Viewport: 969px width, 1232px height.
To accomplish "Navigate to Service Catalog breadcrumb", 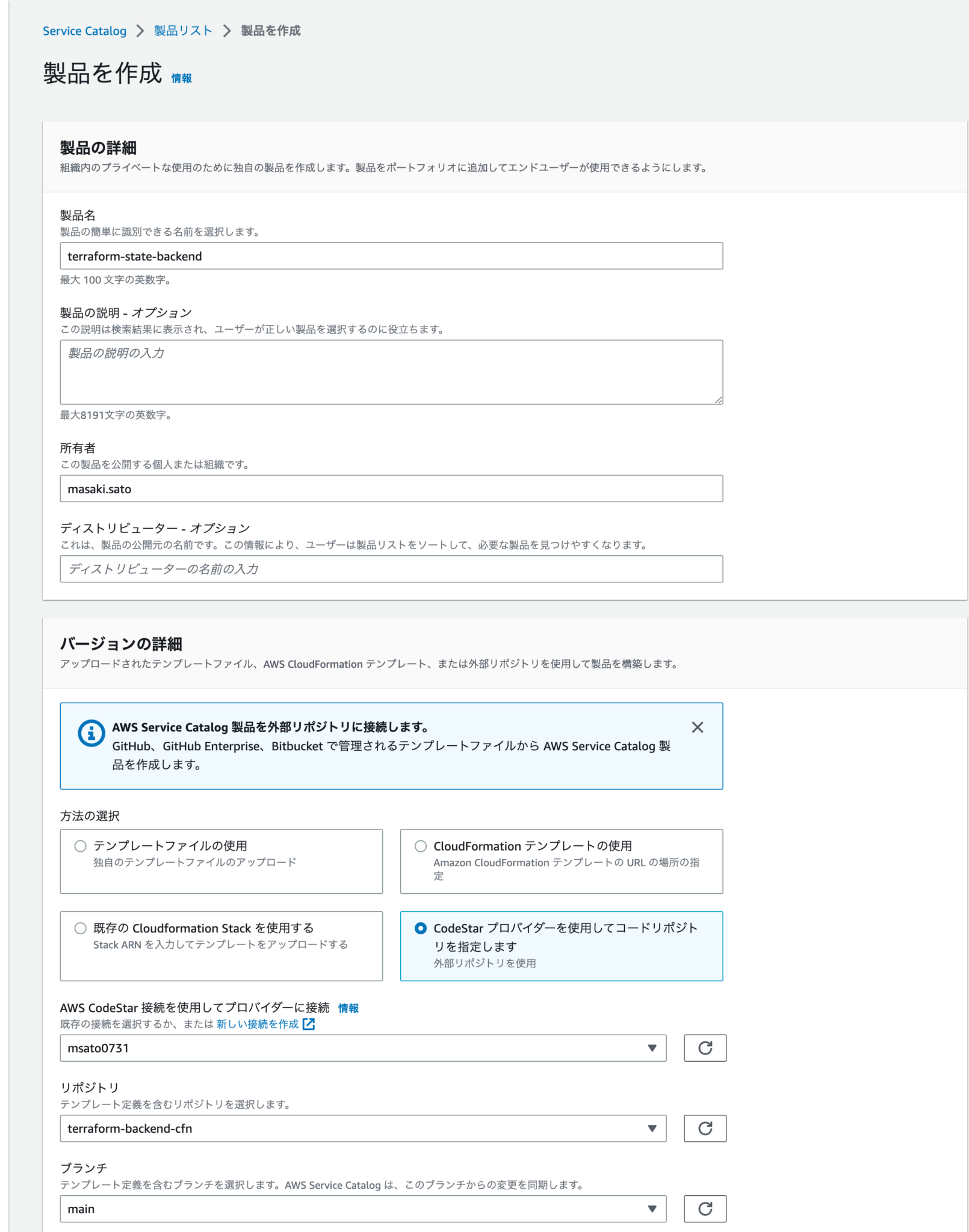I will click(84, 31).
